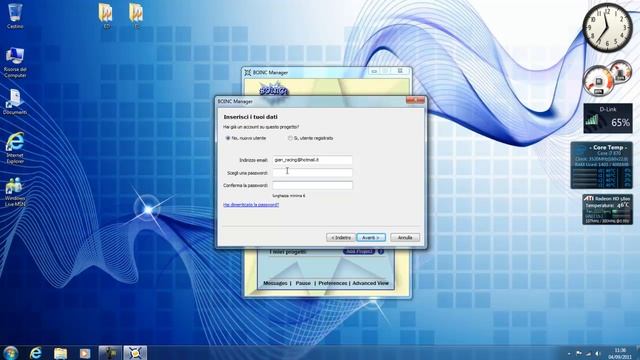Click the ATI Radeon temperature gadget
This screenshot has width=640, height=360.
(x=607, y=209)
